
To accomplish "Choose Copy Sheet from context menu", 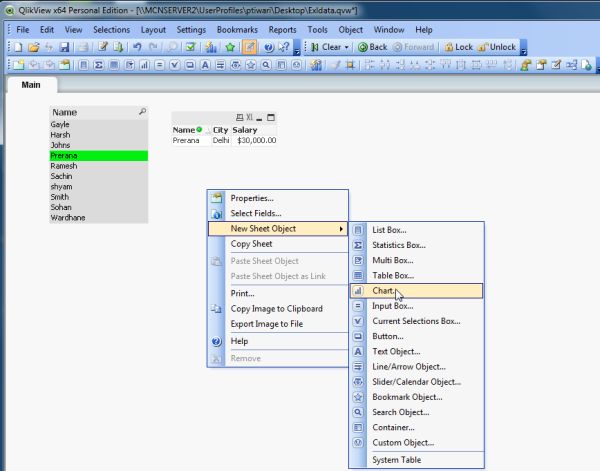I will tap(278, 244).
